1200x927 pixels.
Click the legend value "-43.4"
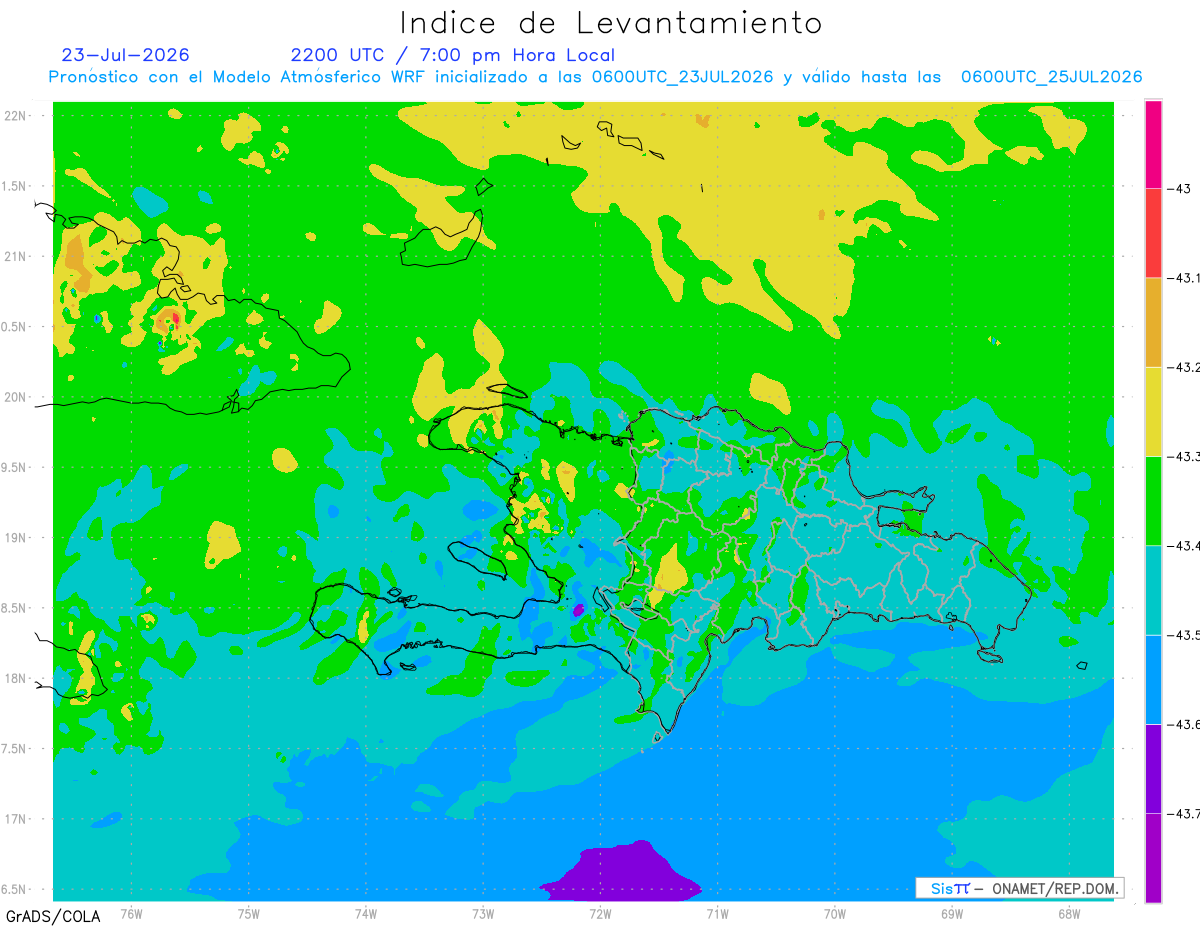coord(1183,545)
